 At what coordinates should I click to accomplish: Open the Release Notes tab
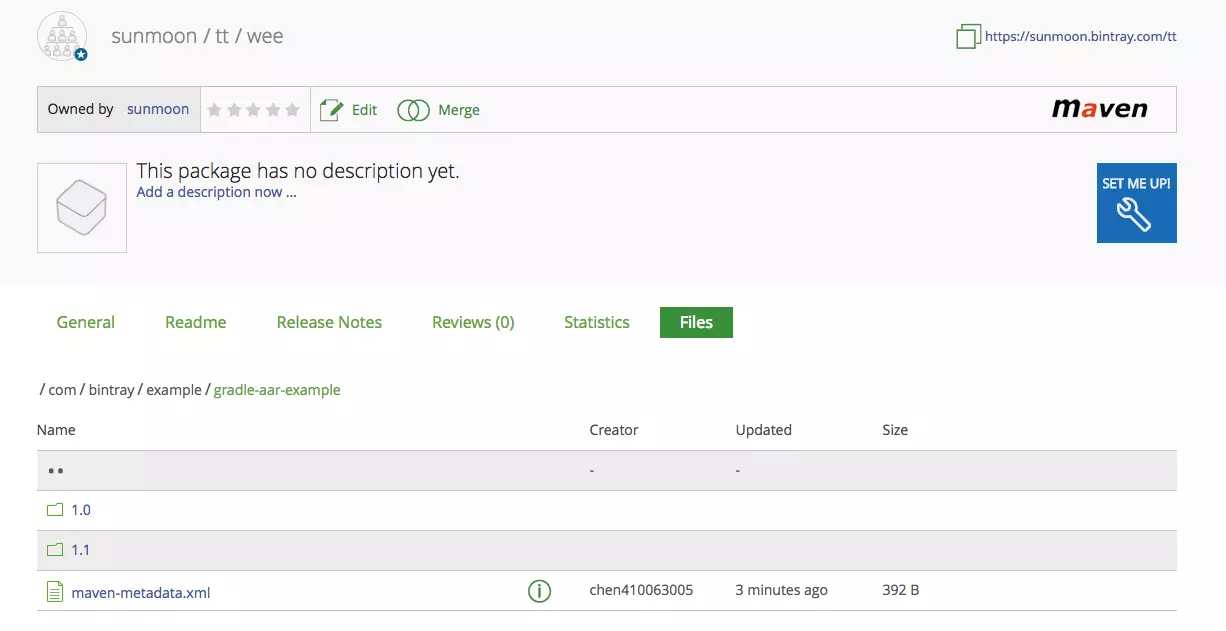[x=330, y=322]
